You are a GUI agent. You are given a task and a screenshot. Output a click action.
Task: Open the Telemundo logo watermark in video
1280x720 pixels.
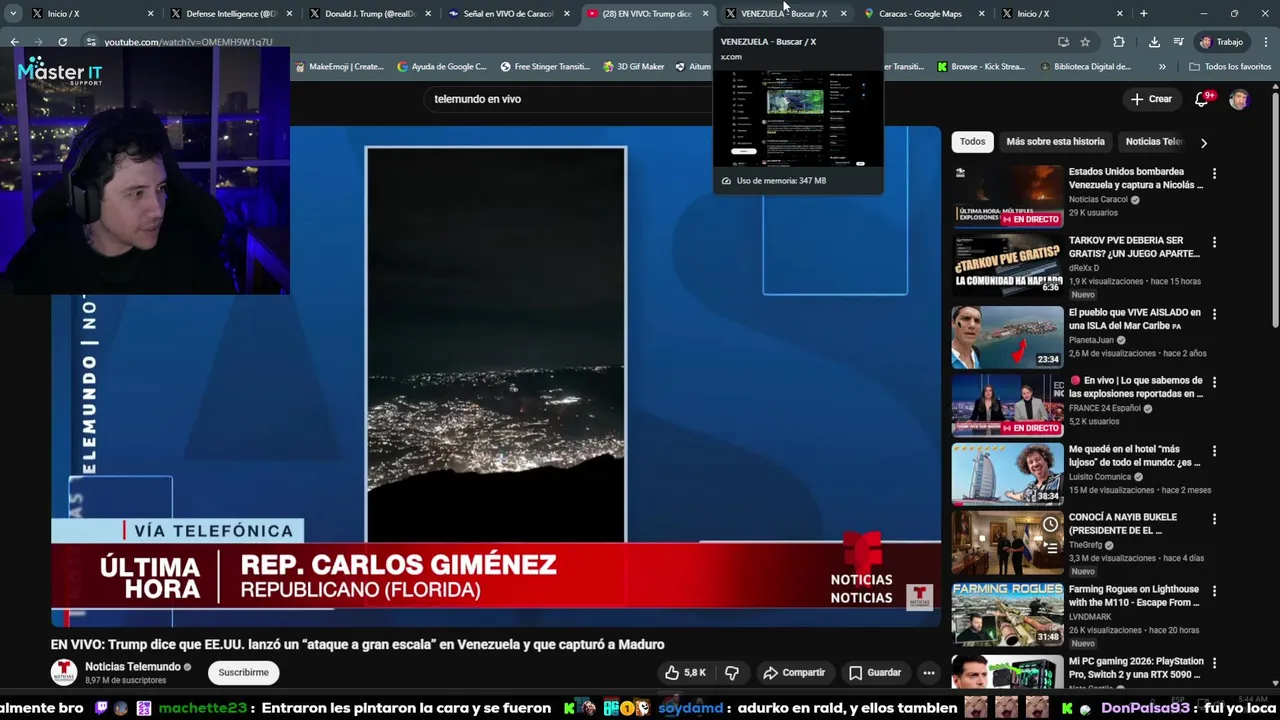(919, 597)
